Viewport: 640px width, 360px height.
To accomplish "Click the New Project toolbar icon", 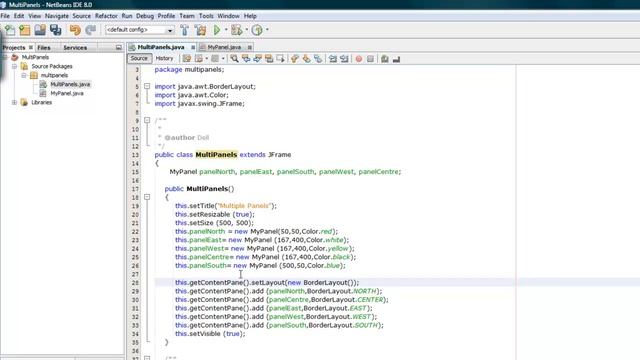I will [x=25, y=30].
